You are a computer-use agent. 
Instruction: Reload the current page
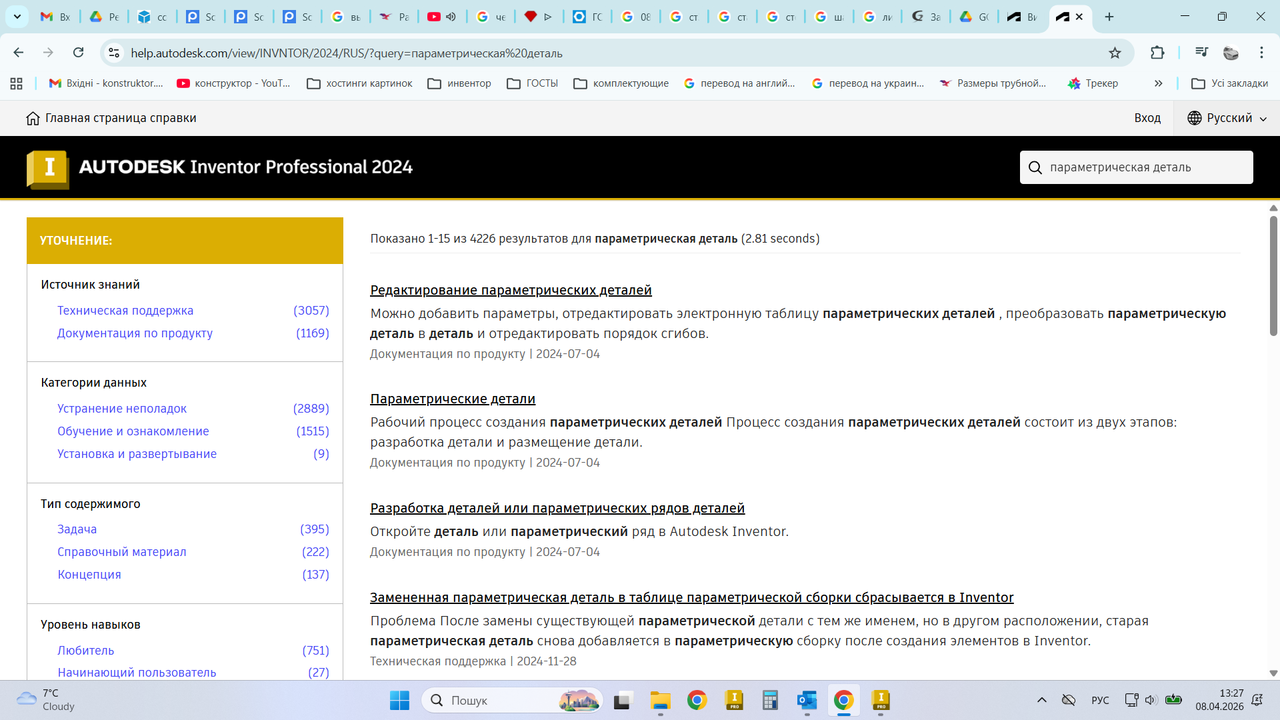pyautogui.click(x=79, y=53)
